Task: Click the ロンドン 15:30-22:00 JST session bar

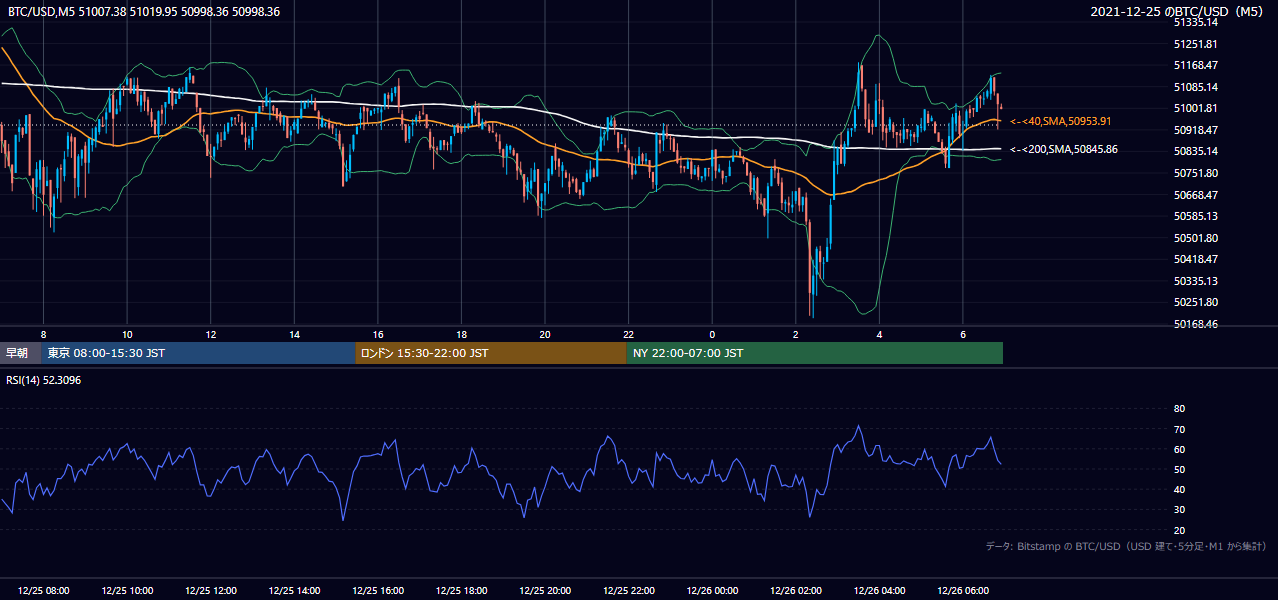Action: point(491,353)
